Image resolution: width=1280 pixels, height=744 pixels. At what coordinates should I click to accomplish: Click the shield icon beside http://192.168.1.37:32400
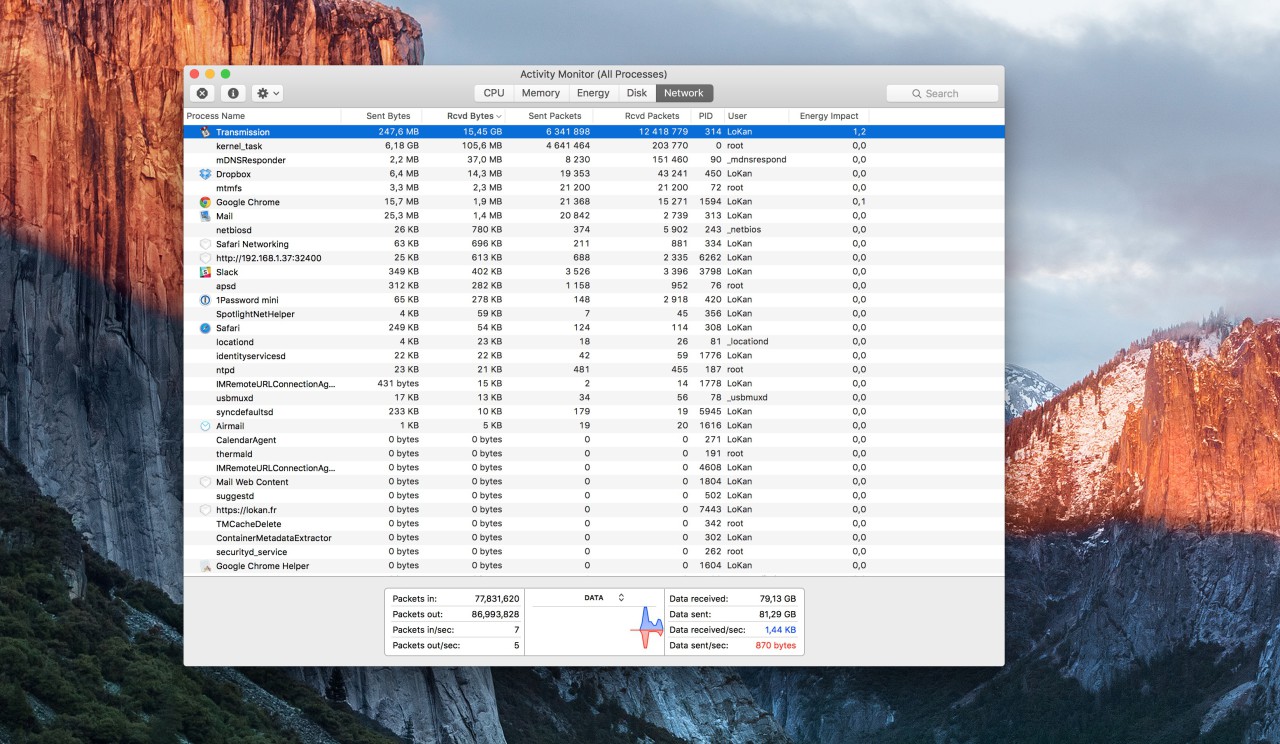(x=205, y=258)
